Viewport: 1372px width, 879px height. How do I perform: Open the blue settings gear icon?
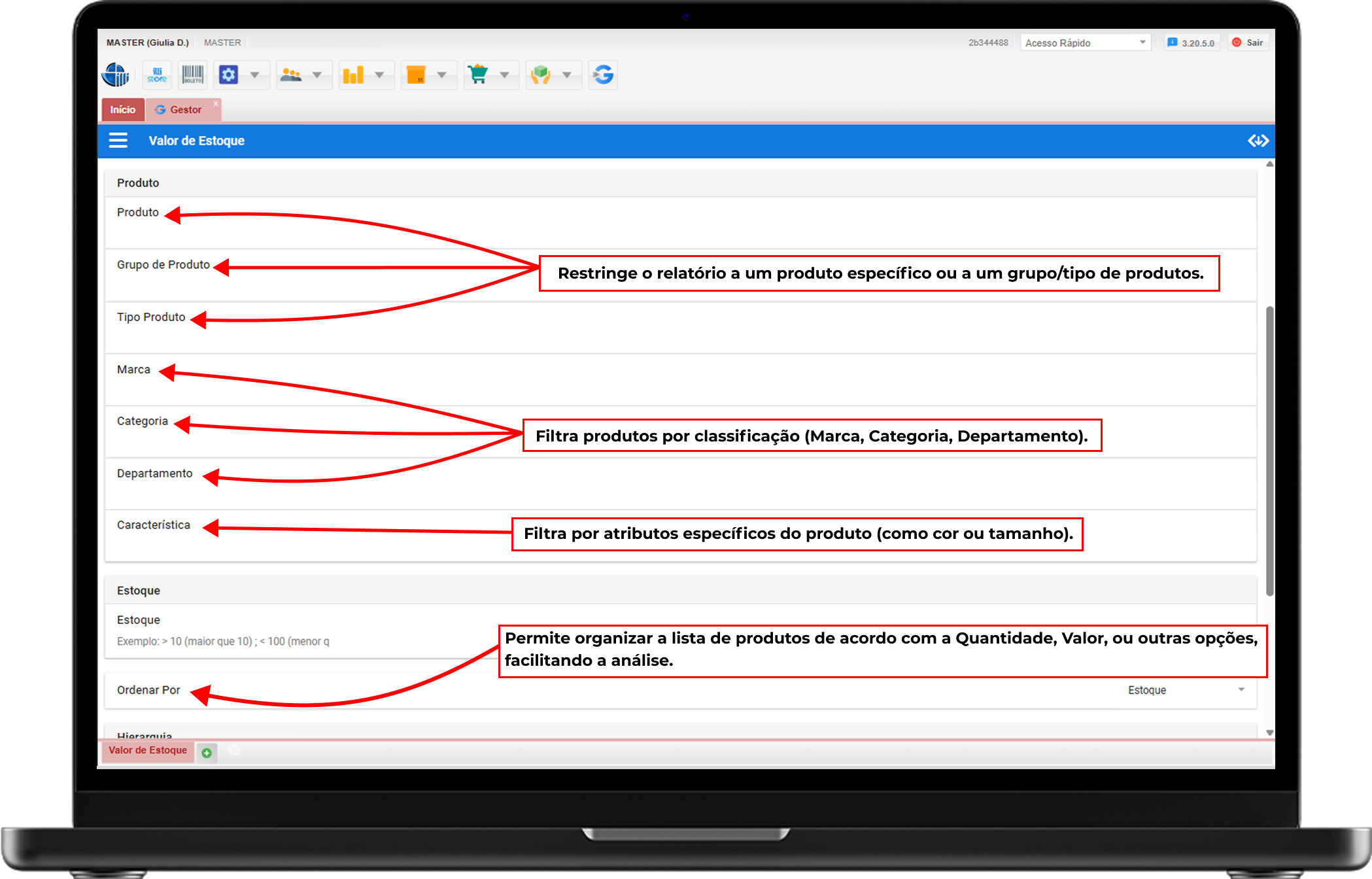(x=228, y=75)
